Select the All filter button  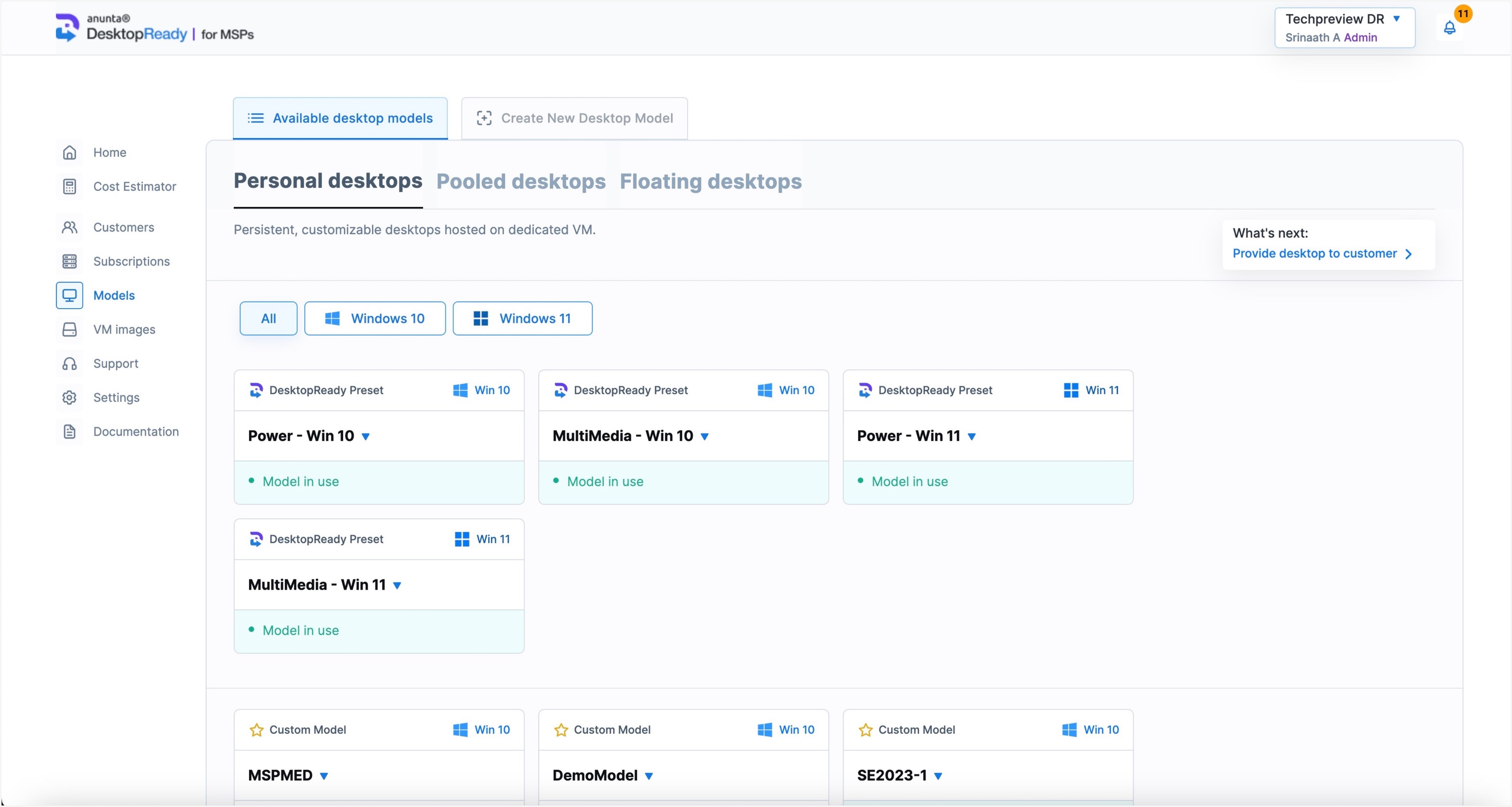pos(268,319)
